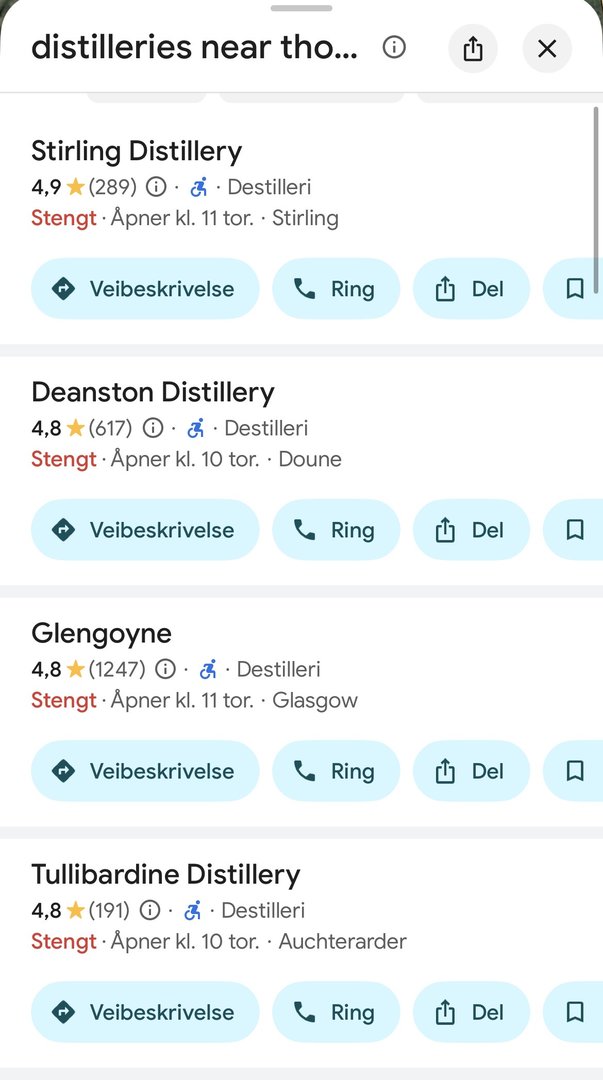Open the Glengoyne listing title

pyautogui.click(x=101, y=633)
